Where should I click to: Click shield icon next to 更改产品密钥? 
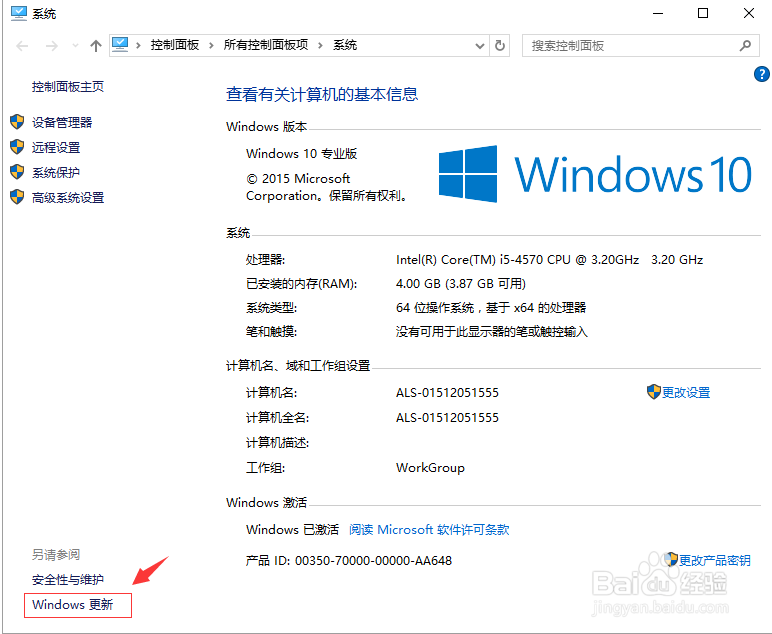coord(671,559)
